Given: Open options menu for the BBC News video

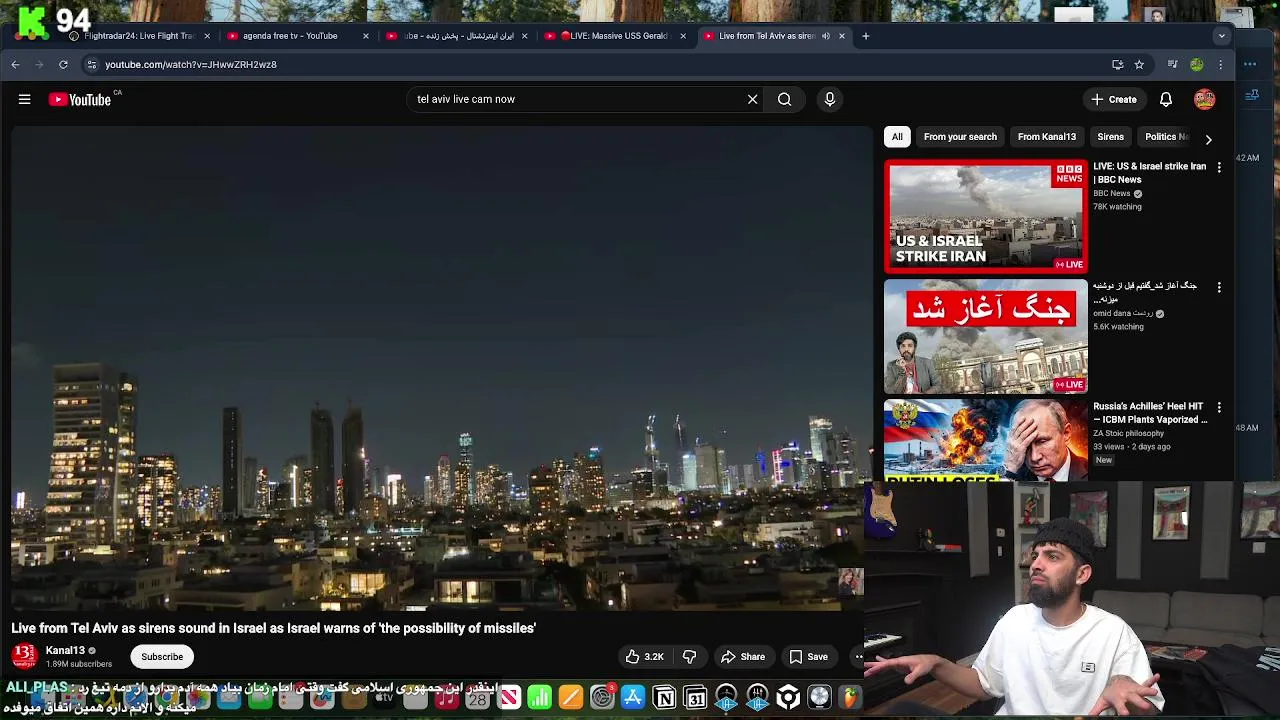Looking at the screenshot, I should click(x=1219, y=168).
